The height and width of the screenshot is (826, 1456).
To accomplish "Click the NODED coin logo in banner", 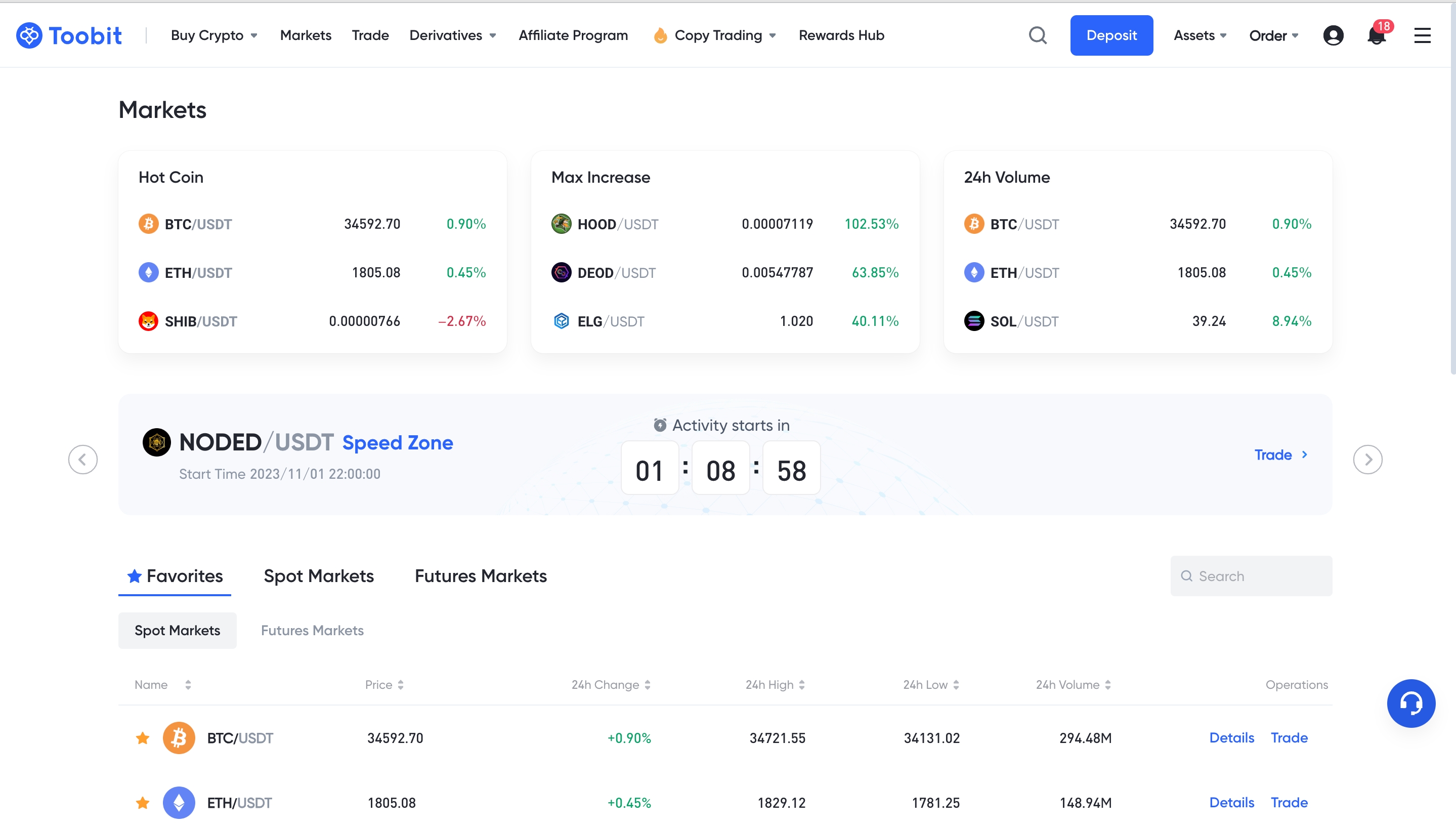I will click(156, 442).
